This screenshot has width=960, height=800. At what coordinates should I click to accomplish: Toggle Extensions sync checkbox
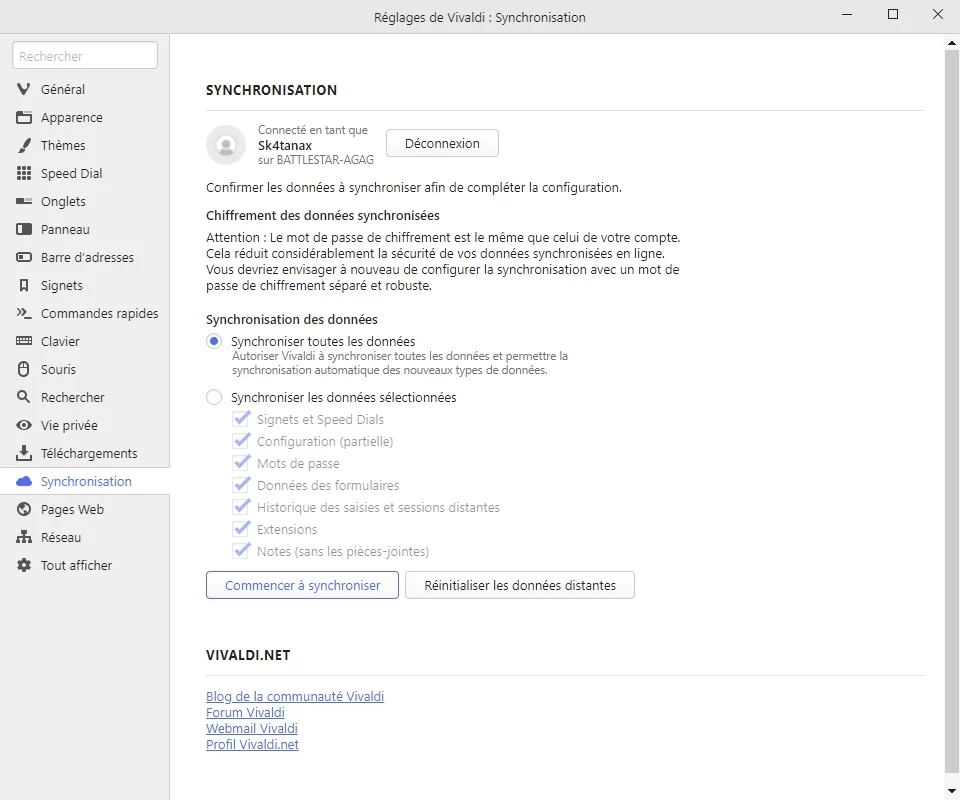(x=241, y=529)
